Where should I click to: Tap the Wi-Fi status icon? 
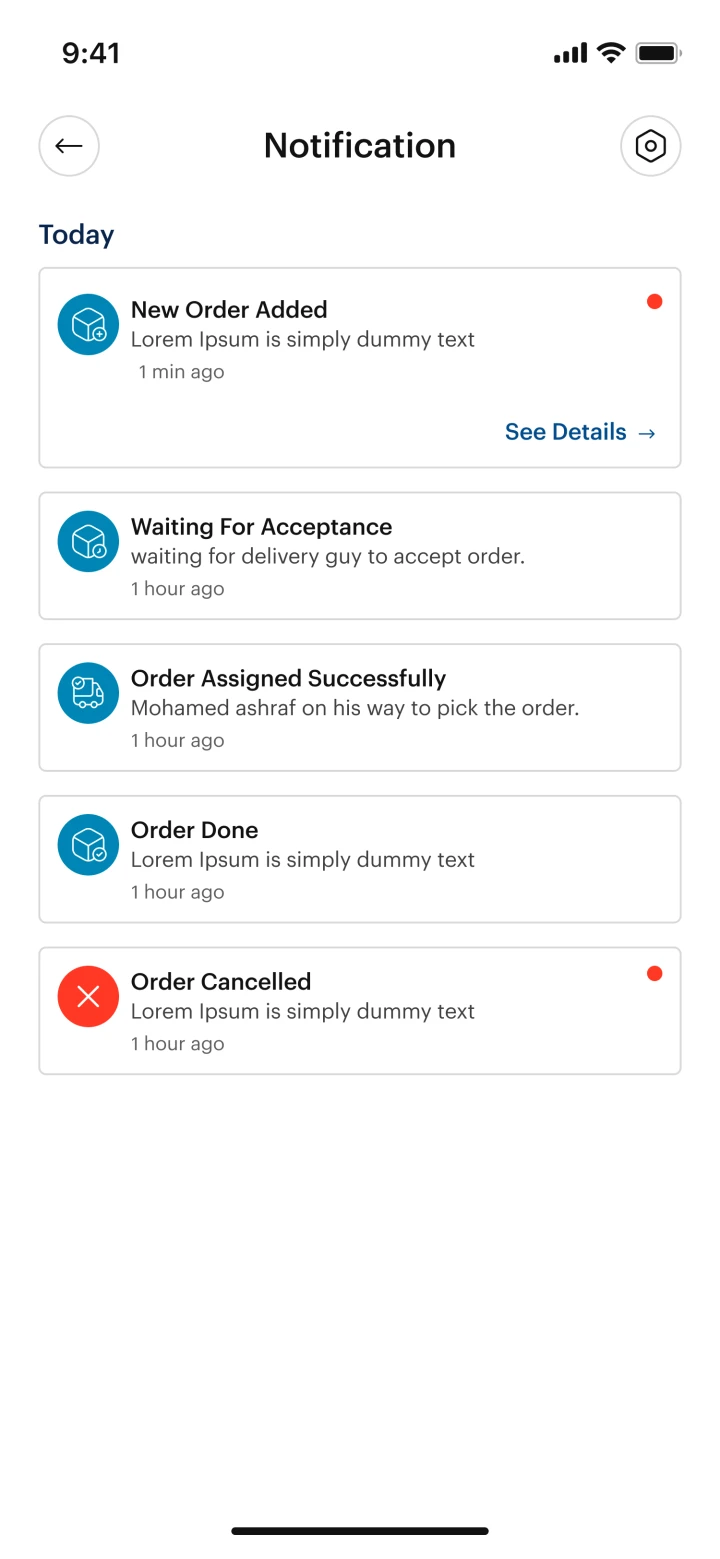point(610,53)
